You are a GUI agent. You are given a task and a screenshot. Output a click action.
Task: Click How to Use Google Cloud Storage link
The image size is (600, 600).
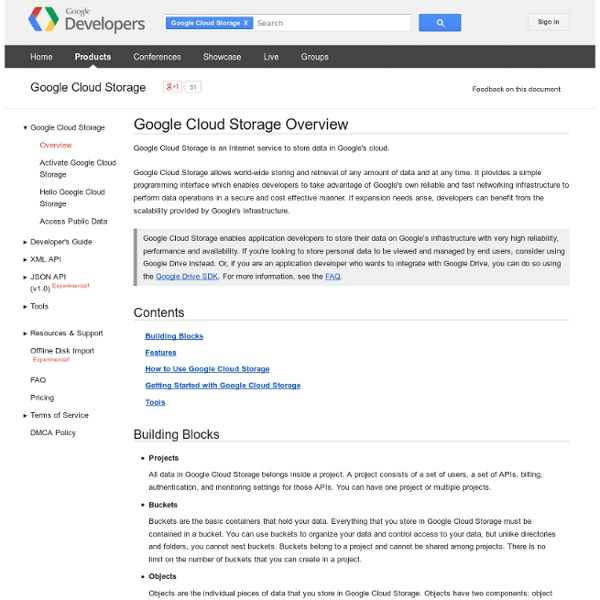[x=207, y=369]
